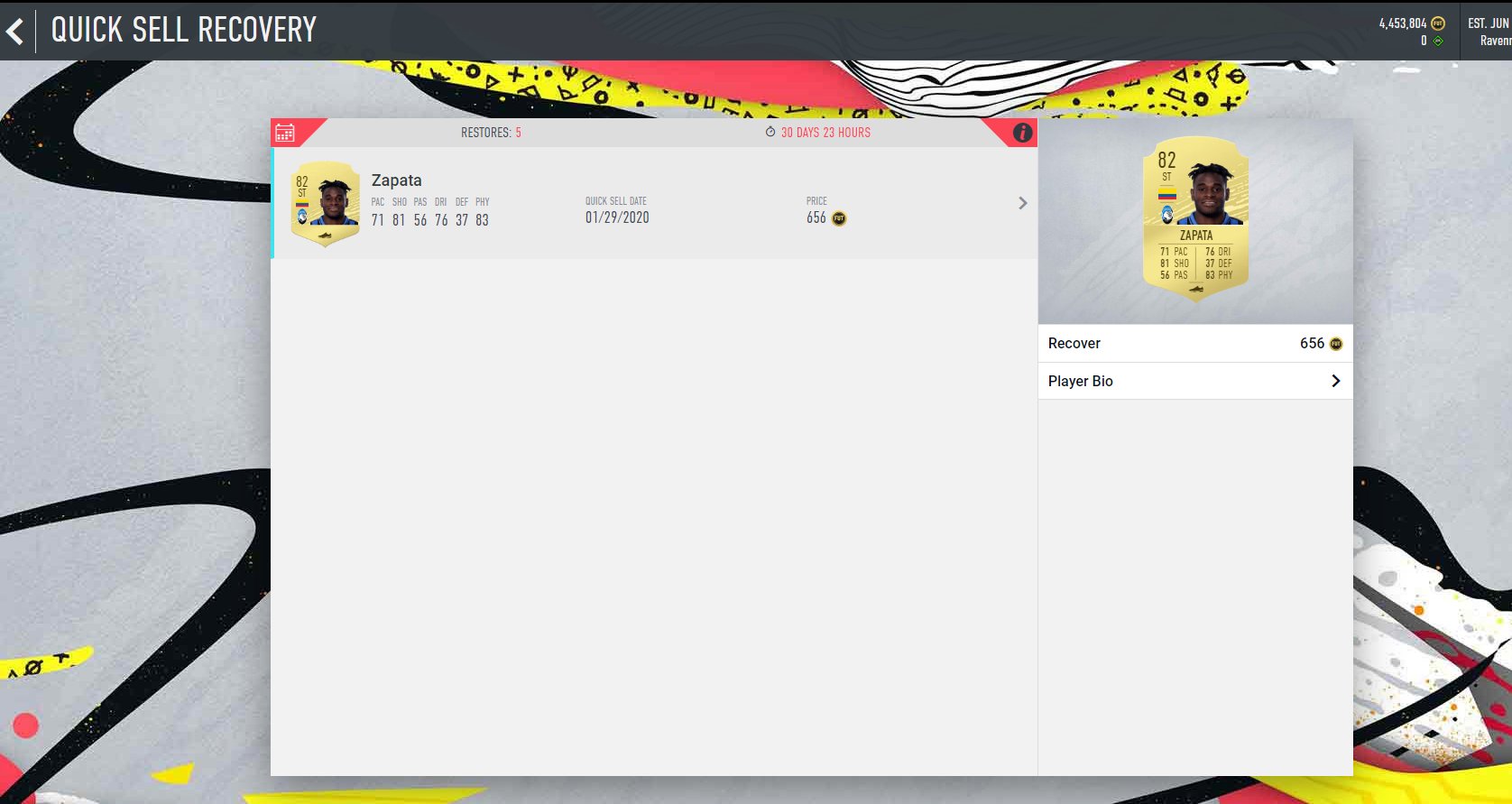Screen dimensions: 1512x804
Task: Click the Zapata name in the list row
Action: click(397, 180)
